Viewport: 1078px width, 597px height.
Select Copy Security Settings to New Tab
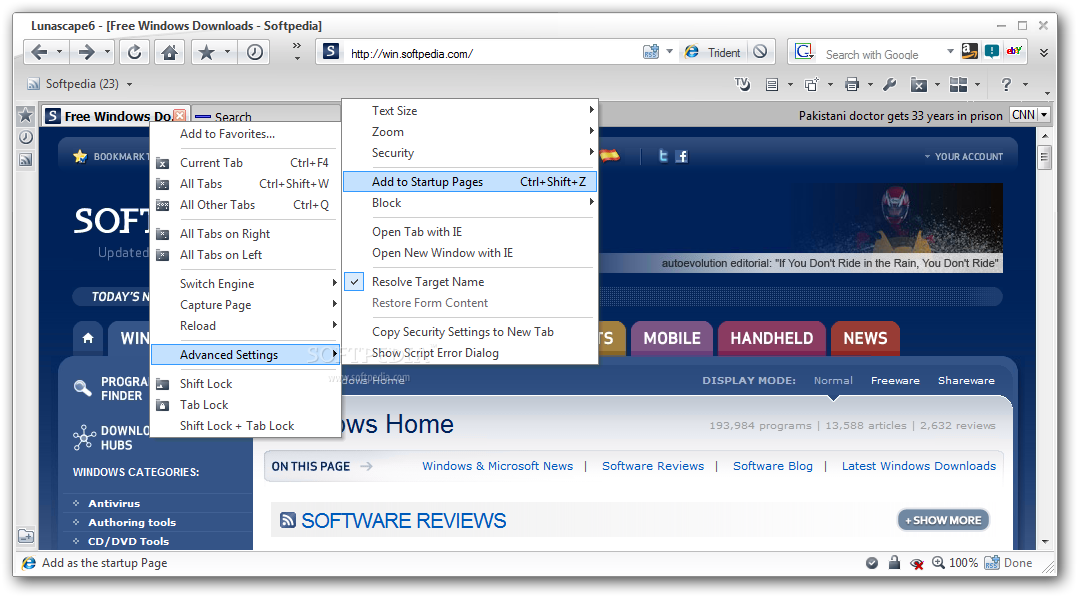(x=470, y=332)
